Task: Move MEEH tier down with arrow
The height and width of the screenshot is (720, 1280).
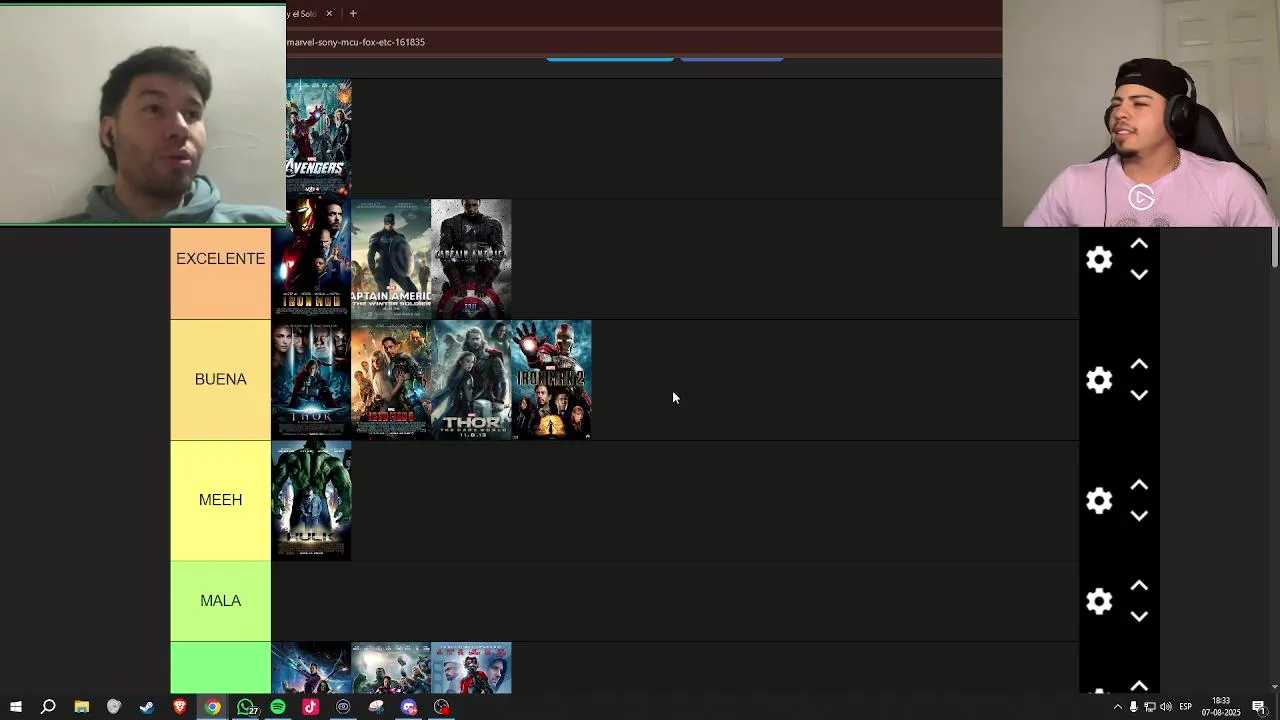Action: 1139,516
